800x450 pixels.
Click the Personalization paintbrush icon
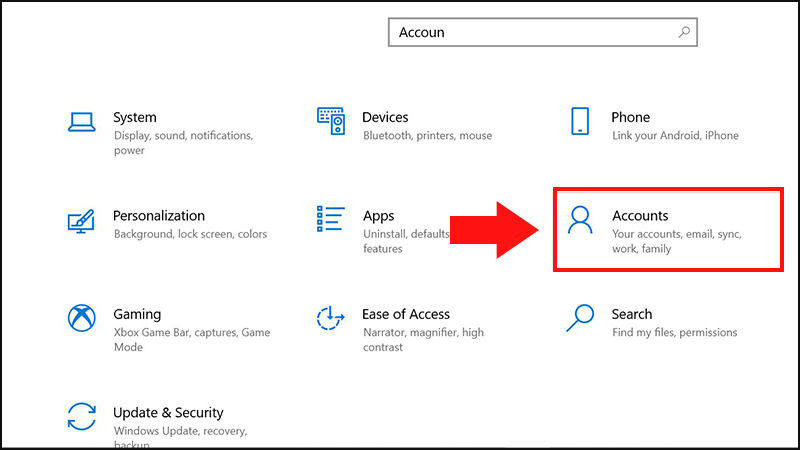point(81,221)
